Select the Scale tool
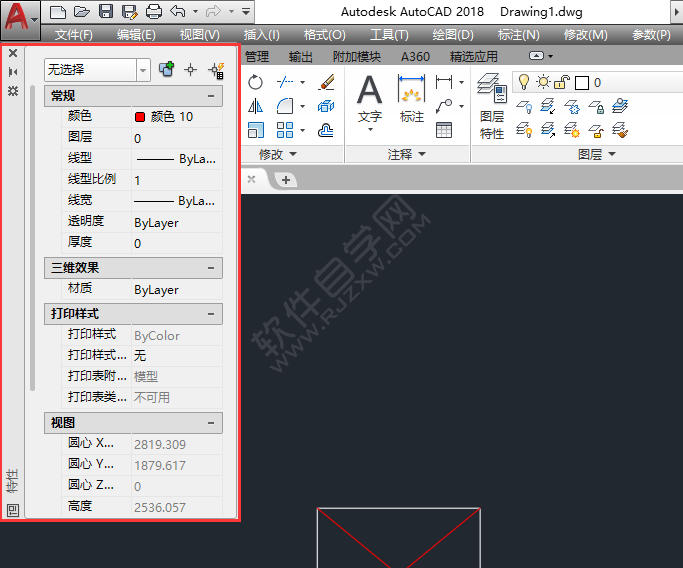The width and height of the screenshot is (683, 568). click(x=256, y=130)
